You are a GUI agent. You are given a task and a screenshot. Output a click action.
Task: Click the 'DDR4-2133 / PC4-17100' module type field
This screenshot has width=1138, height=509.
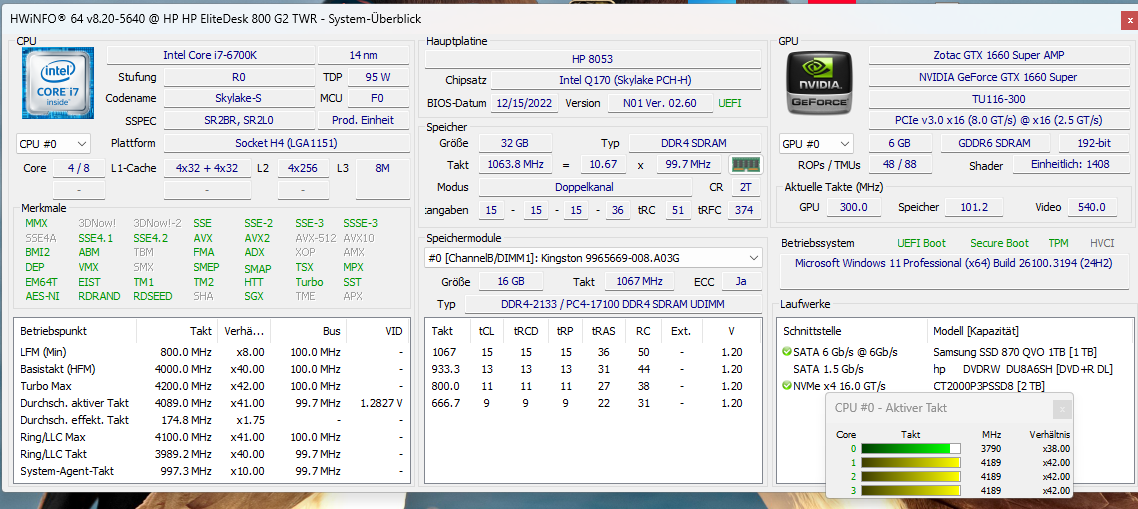[x=613, y=304]
